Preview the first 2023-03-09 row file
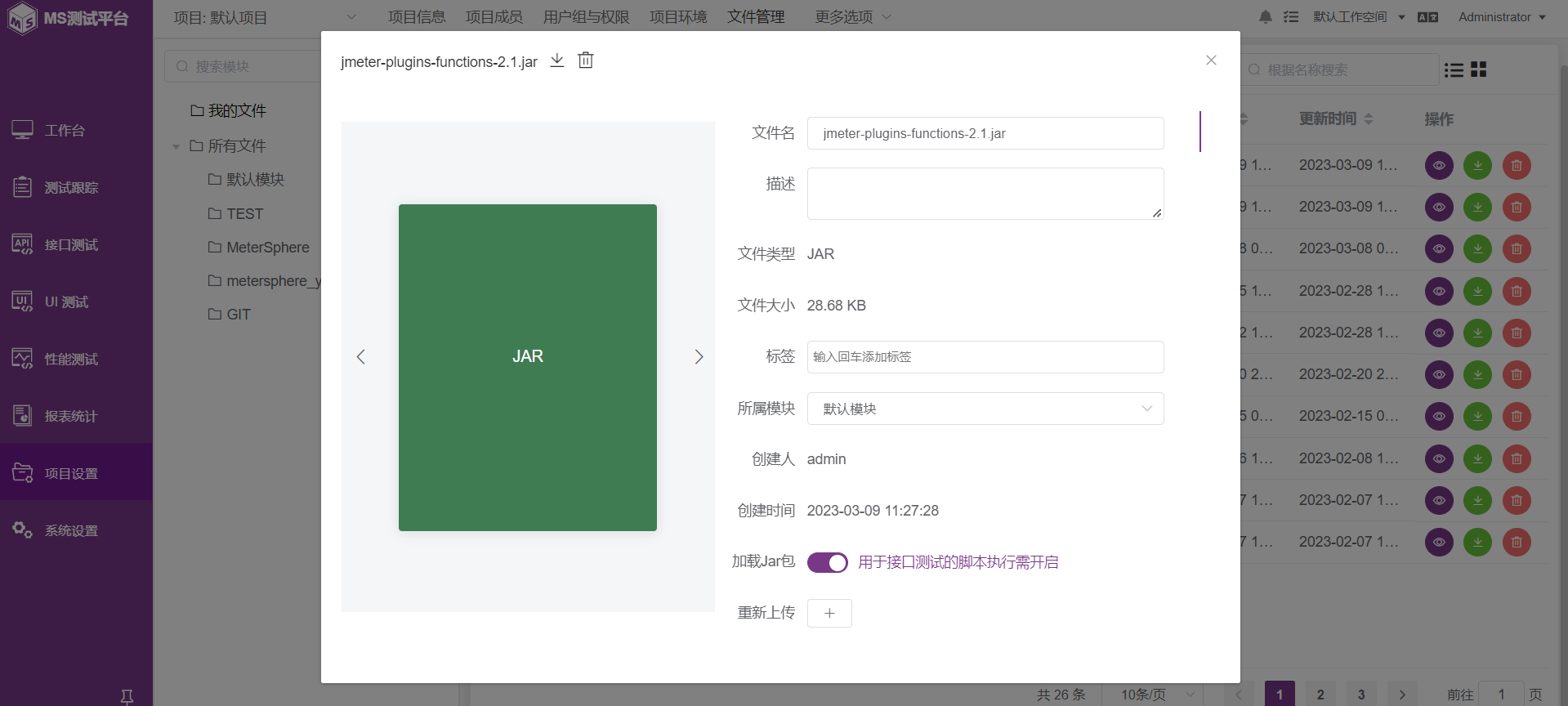 pyautogui.click(x=1439, y=166)
